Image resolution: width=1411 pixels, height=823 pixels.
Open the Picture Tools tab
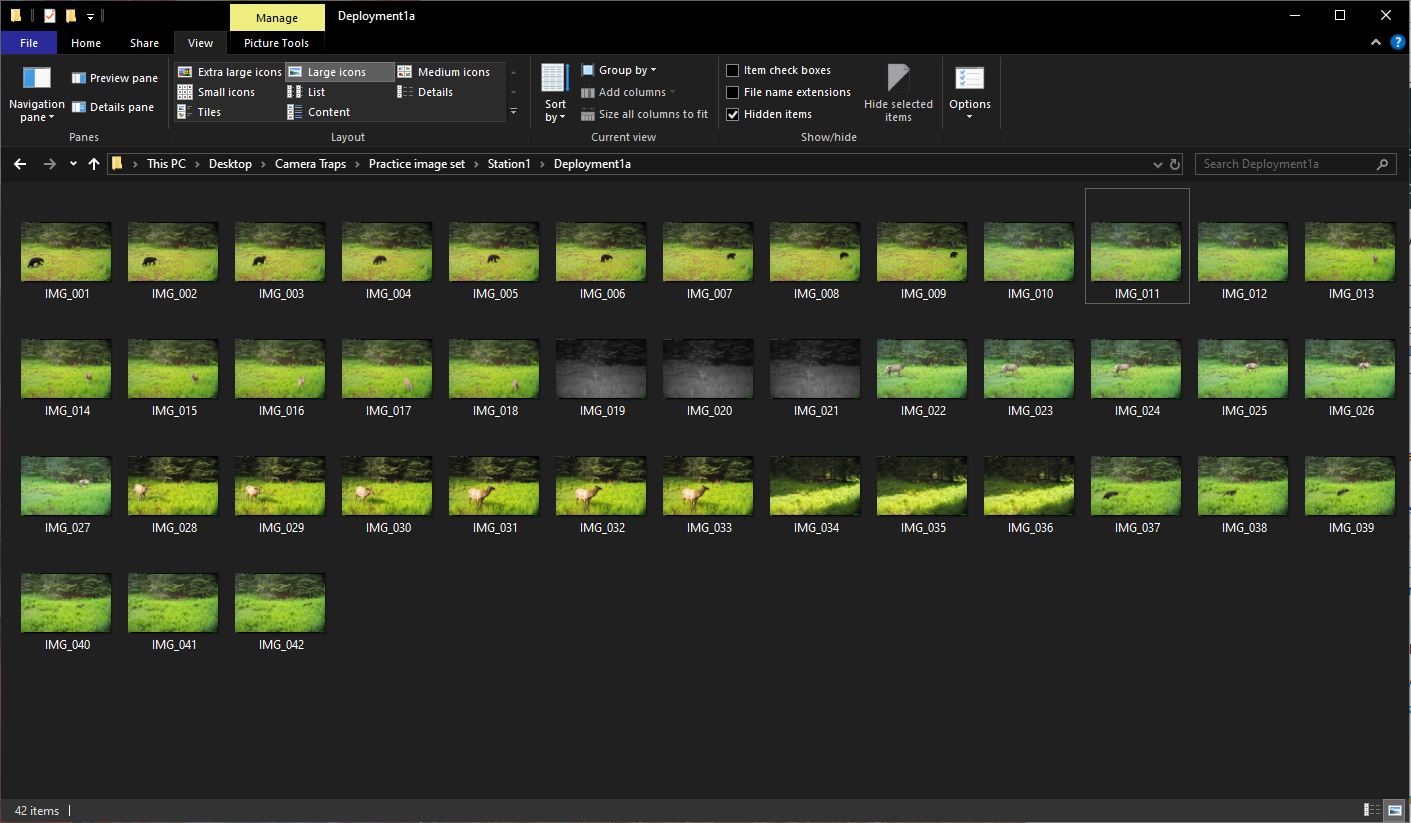point(276,43)
